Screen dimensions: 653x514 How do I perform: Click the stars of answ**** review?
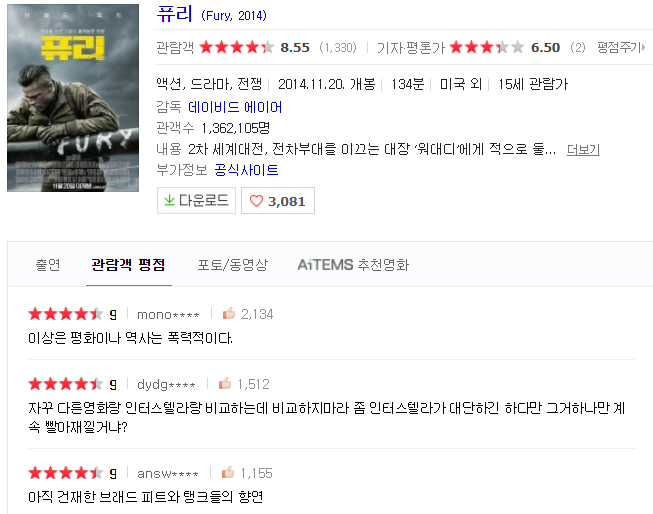[x=65, y=473]
